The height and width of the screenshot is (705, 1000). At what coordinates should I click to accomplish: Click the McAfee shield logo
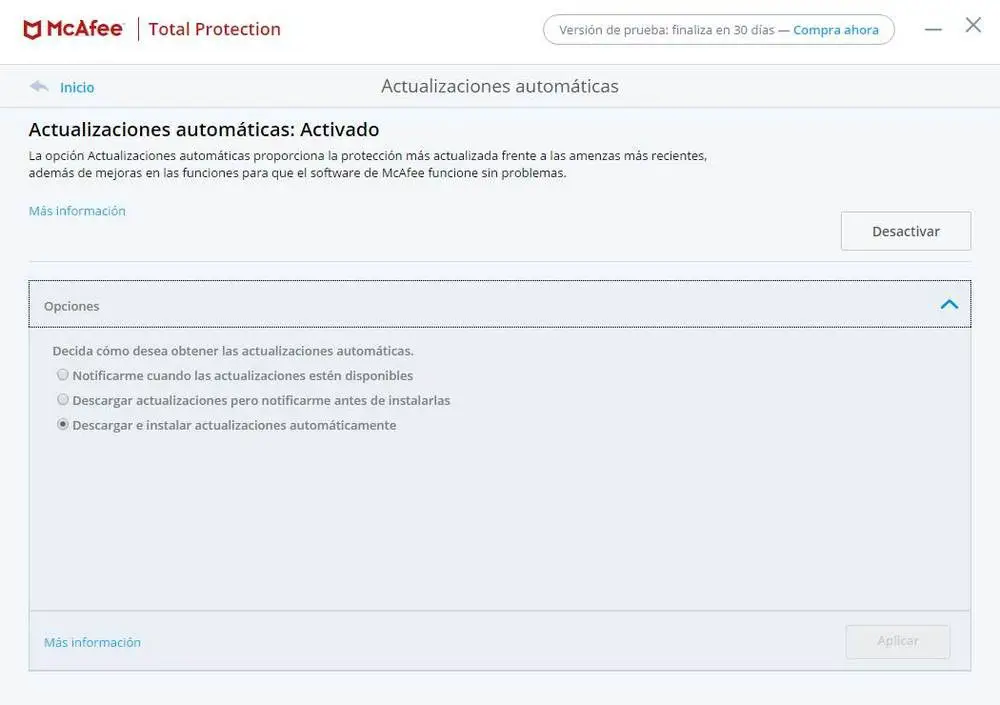[32, 30]
